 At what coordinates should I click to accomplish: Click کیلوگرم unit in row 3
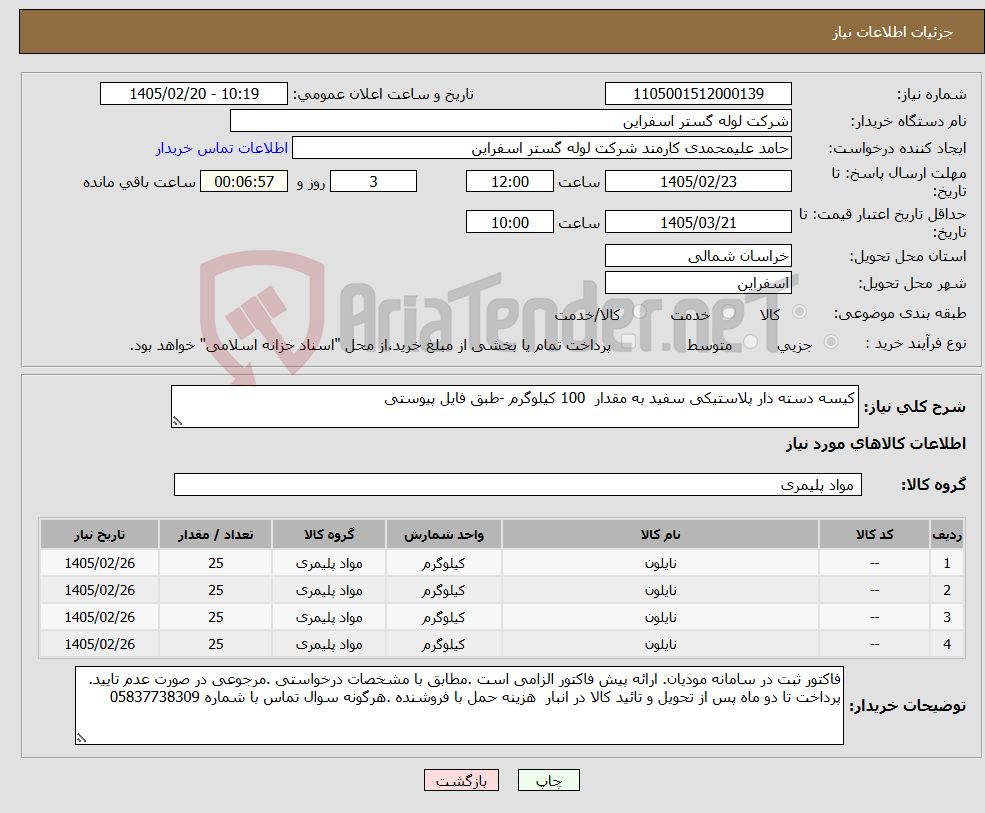click(444, 618)
